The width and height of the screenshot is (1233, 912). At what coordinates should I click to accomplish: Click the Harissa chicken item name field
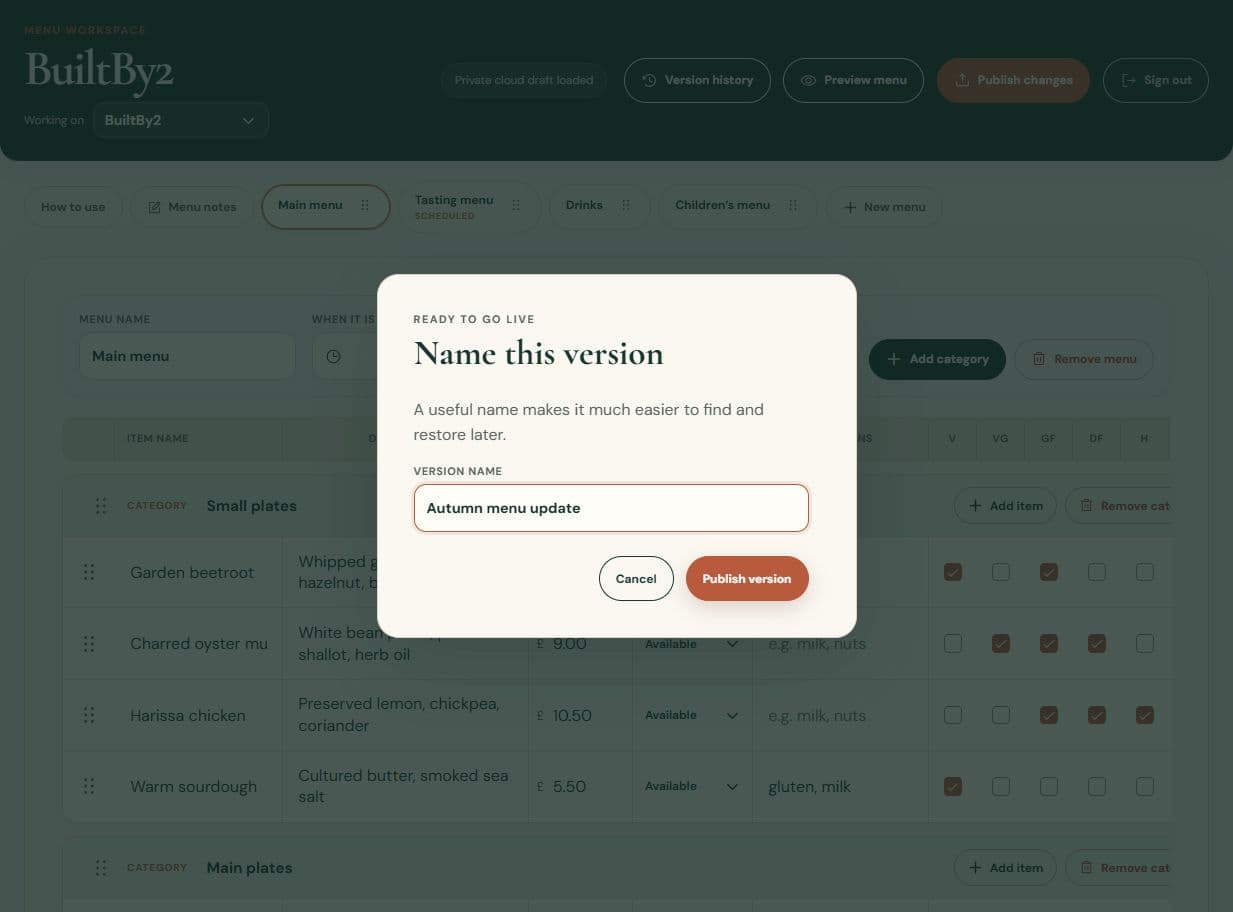(198, 715)
